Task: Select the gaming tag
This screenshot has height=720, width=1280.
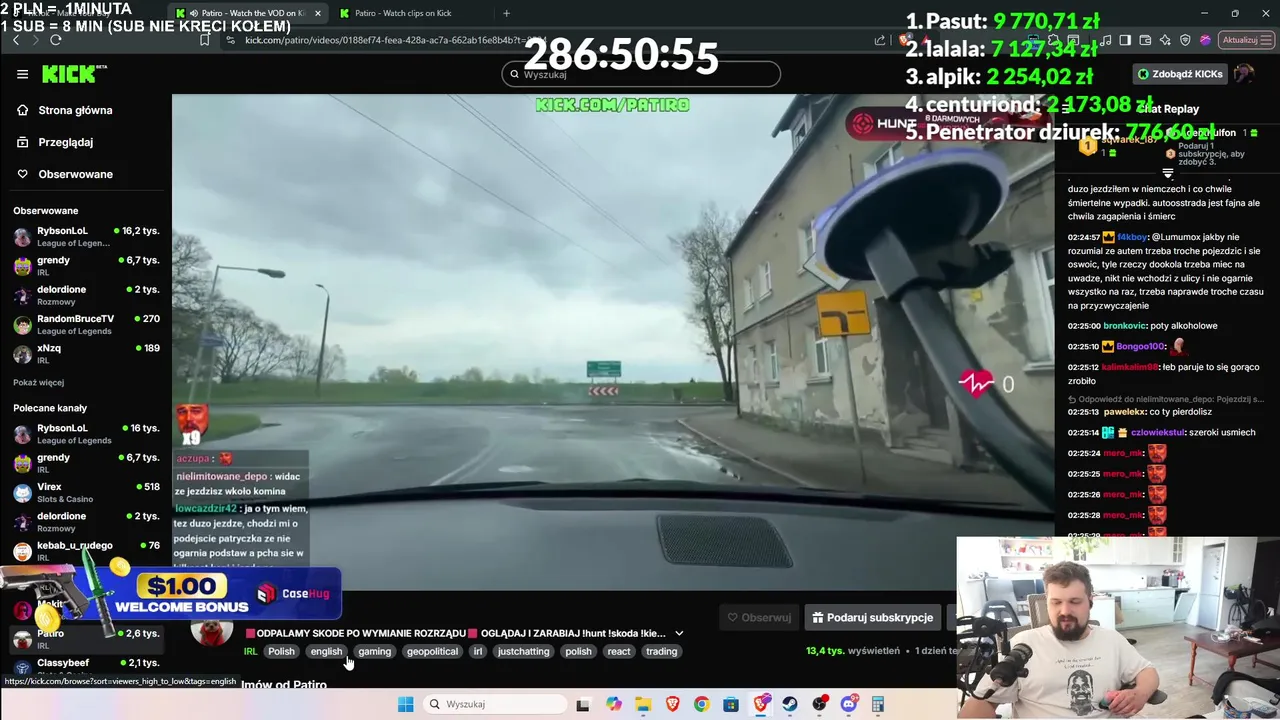Action: point(375,651)
